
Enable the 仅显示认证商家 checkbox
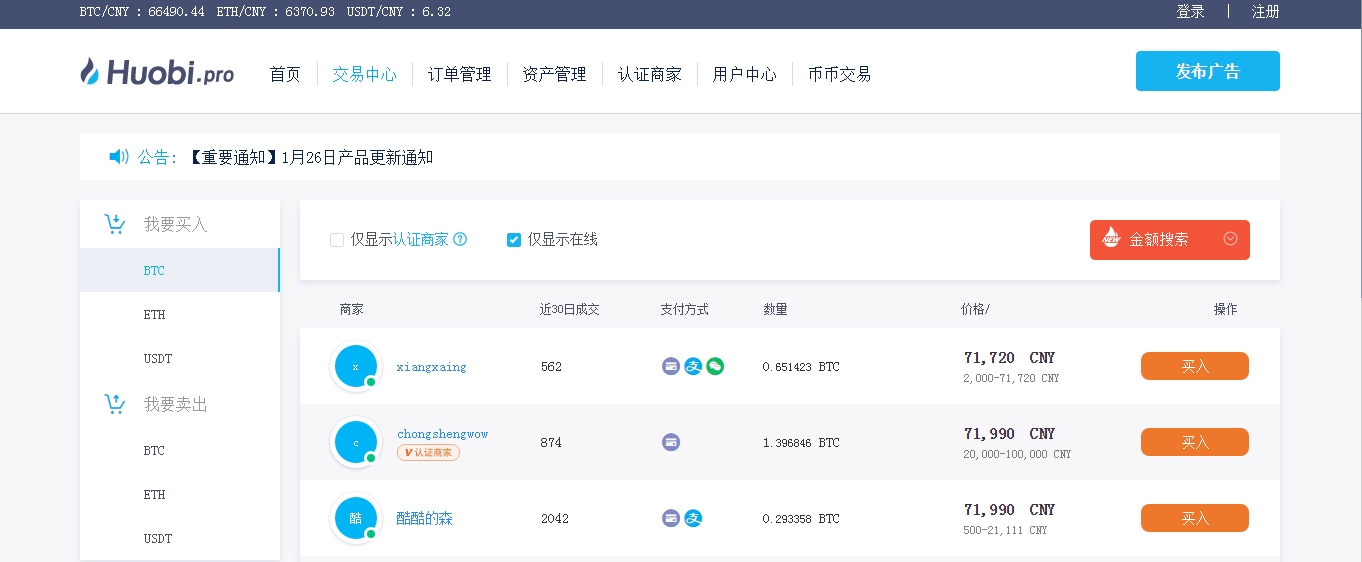coord(337,240)
